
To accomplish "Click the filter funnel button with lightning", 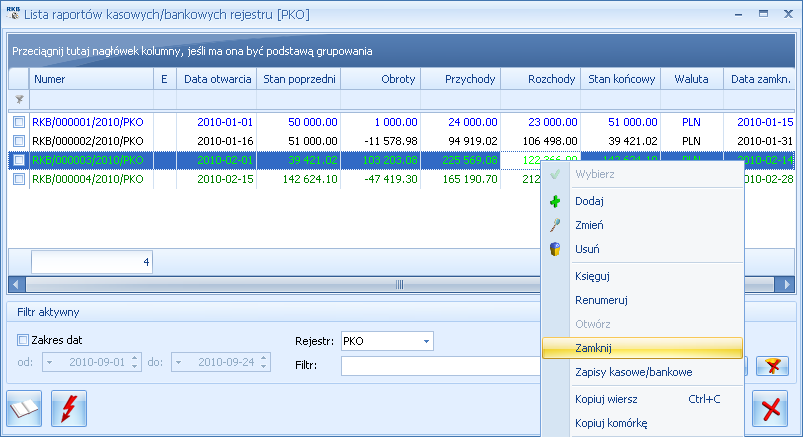I will pyautogui.click(x=772, y=366).
